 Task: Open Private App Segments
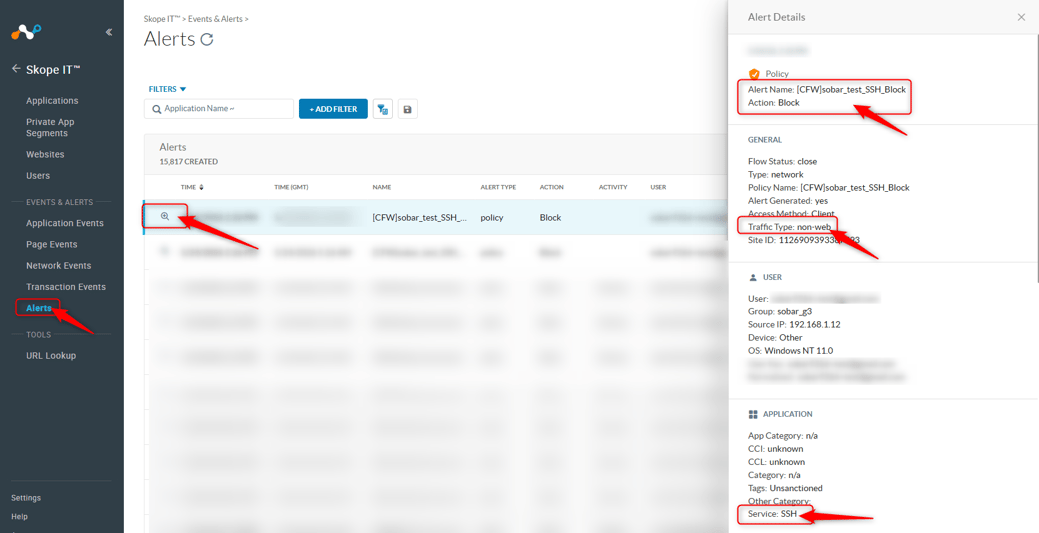(50, 127)
